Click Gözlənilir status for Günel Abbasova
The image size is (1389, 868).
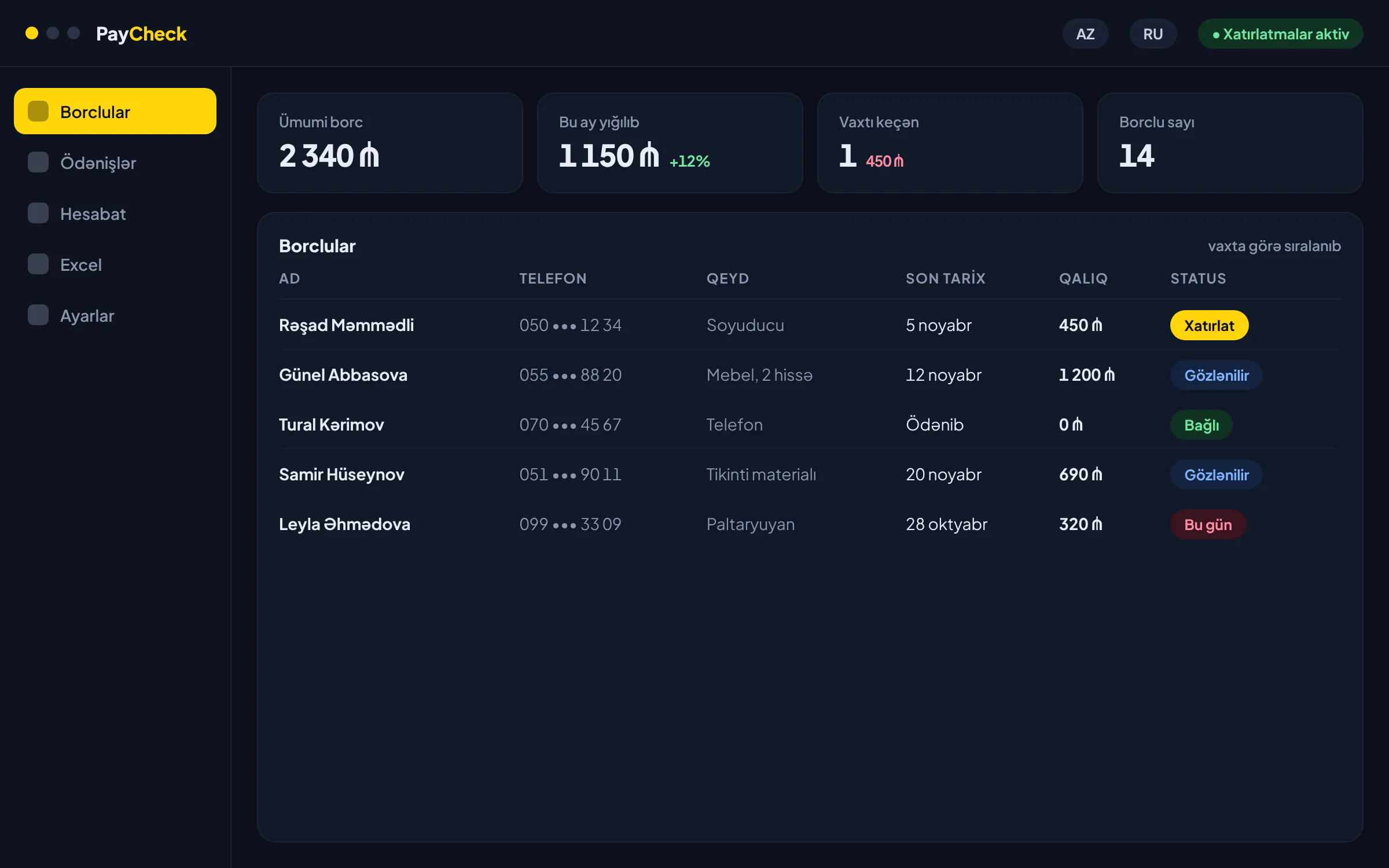1216,375
